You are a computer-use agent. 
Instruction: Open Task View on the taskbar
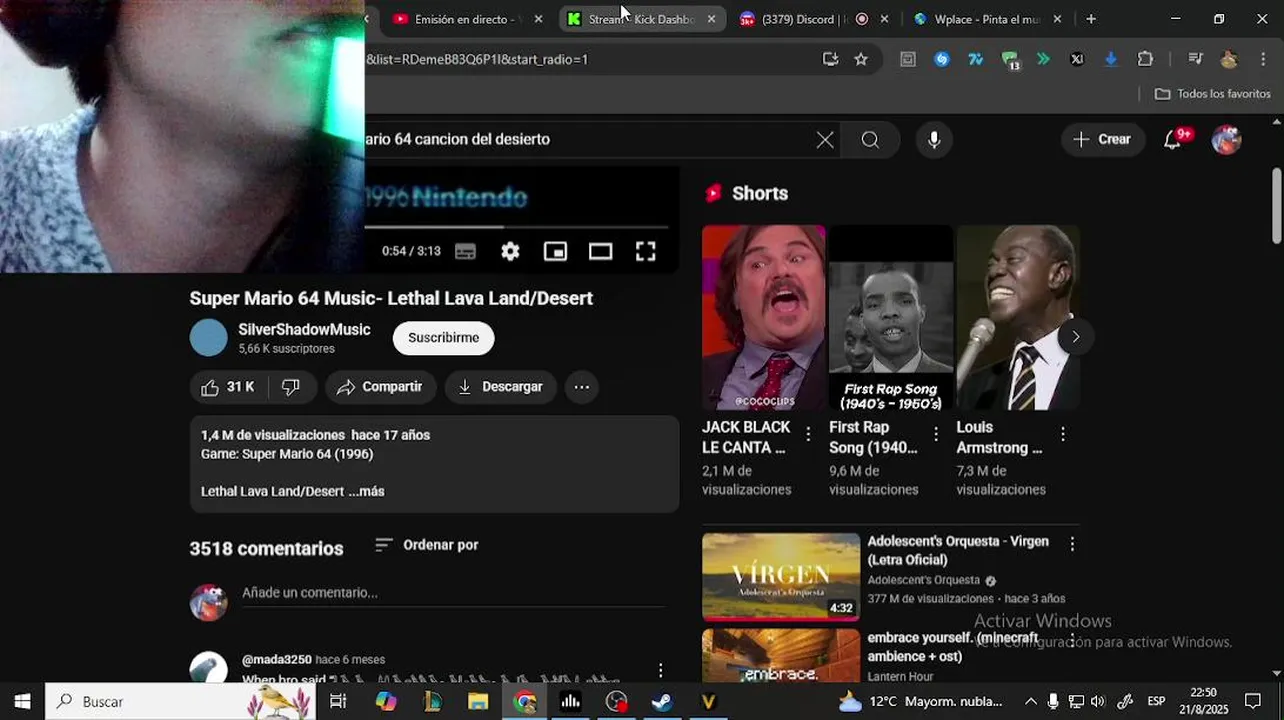[x=338, y=701]
